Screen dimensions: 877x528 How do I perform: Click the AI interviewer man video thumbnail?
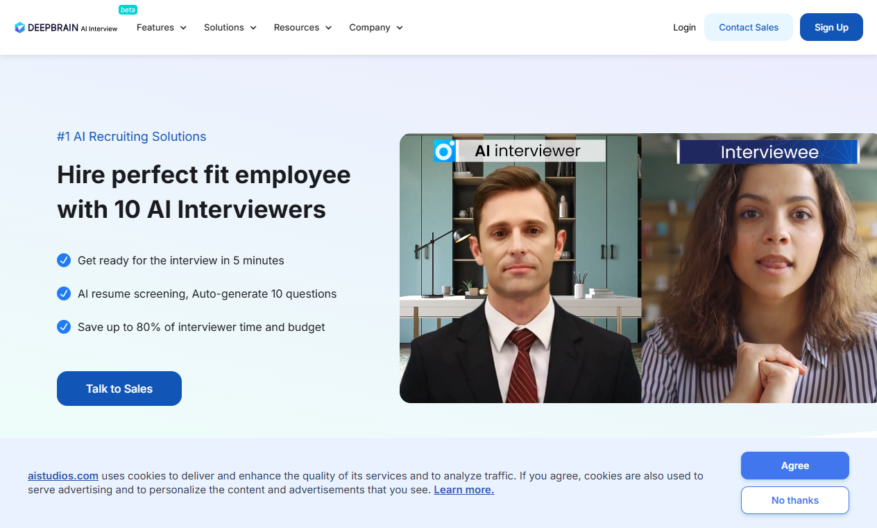click(x=520, y=268)
